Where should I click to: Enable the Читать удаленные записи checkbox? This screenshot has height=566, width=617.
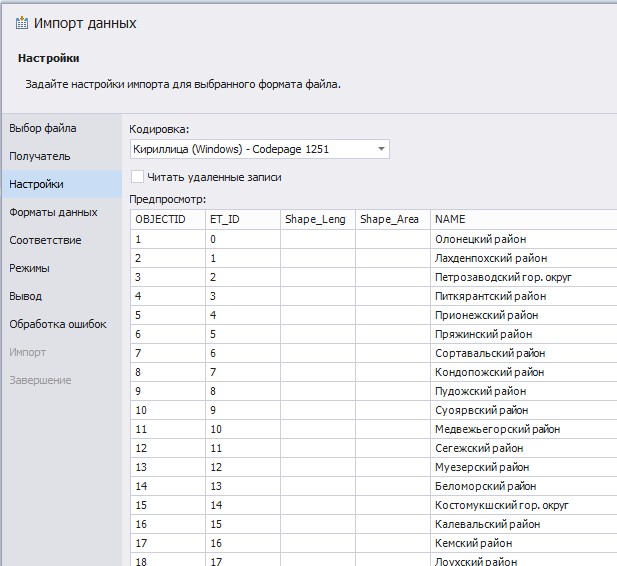point(138,177)
